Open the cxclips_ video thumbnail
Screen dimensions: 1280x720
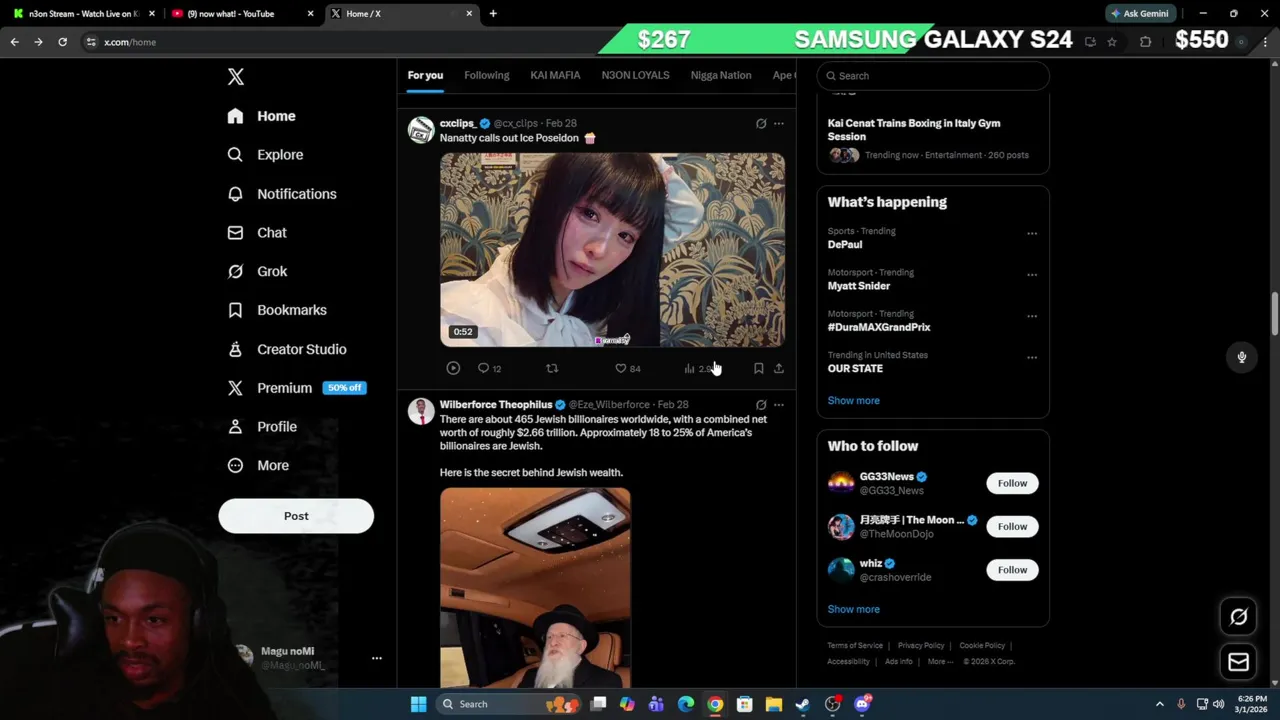coord(612,250)
